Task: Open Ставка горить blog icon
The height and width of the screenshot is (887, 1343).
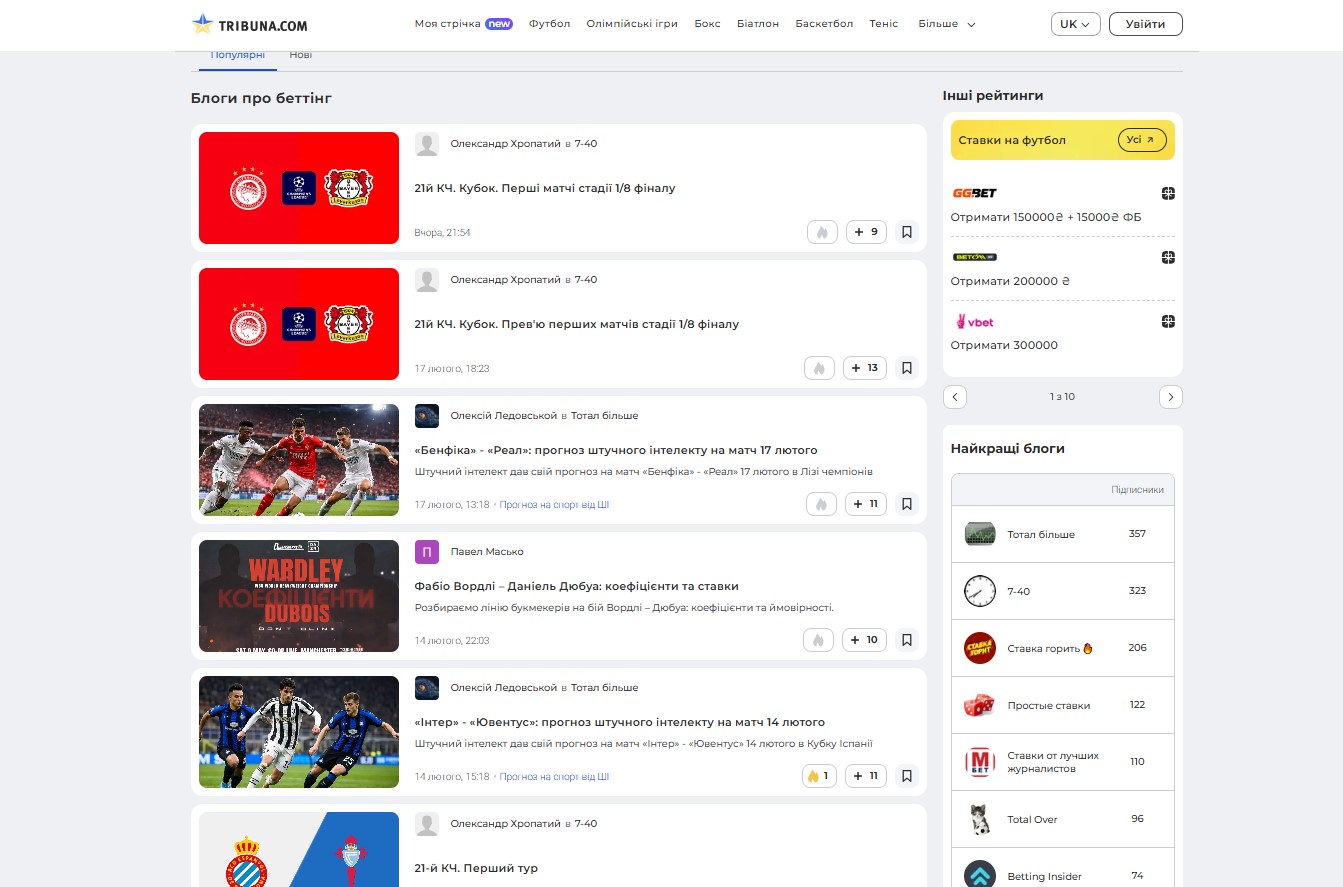Action: point(980,648)
